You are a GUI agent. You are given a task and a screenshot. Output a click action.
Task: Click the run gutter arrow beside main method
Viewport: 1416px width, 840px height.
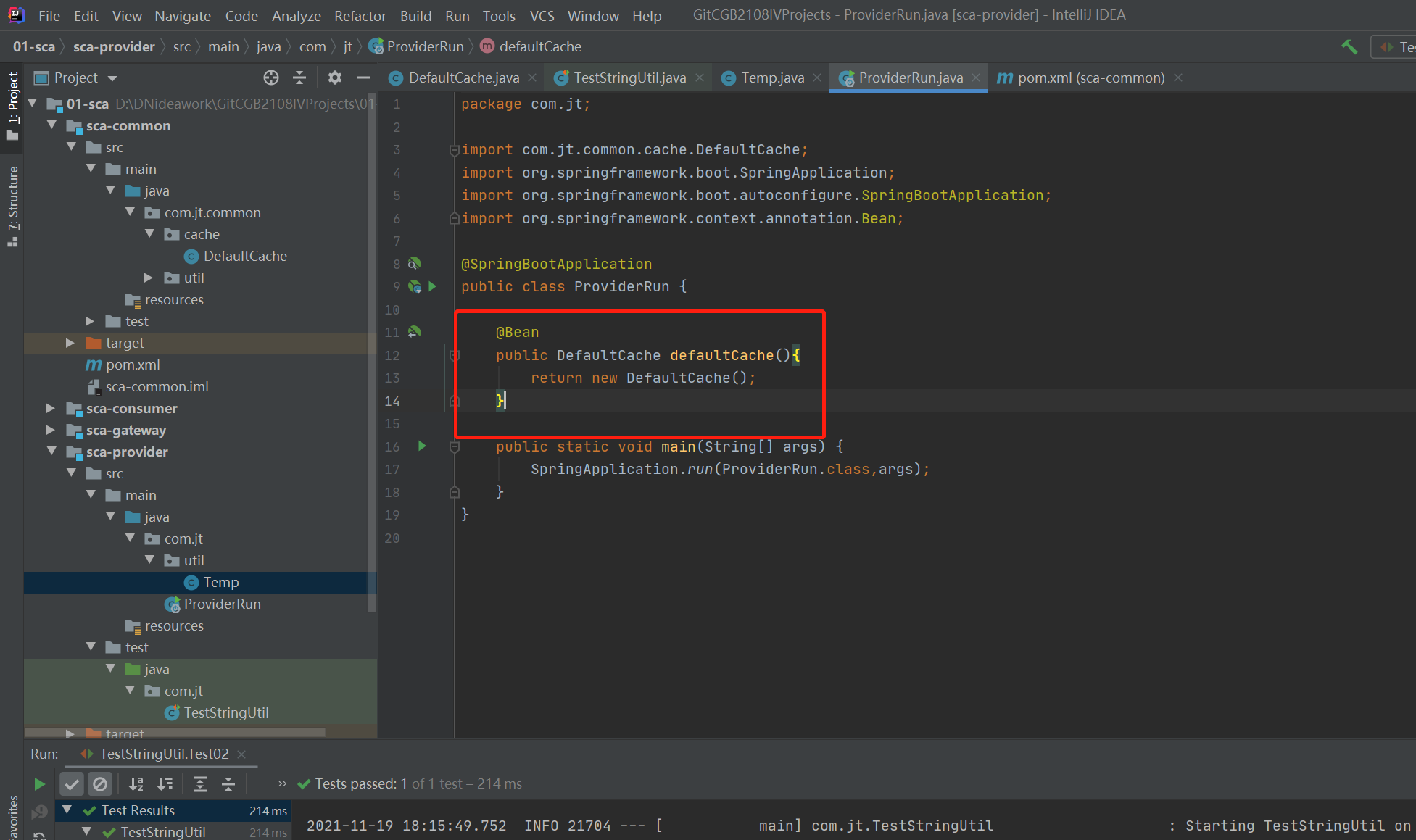pos(422,446)
